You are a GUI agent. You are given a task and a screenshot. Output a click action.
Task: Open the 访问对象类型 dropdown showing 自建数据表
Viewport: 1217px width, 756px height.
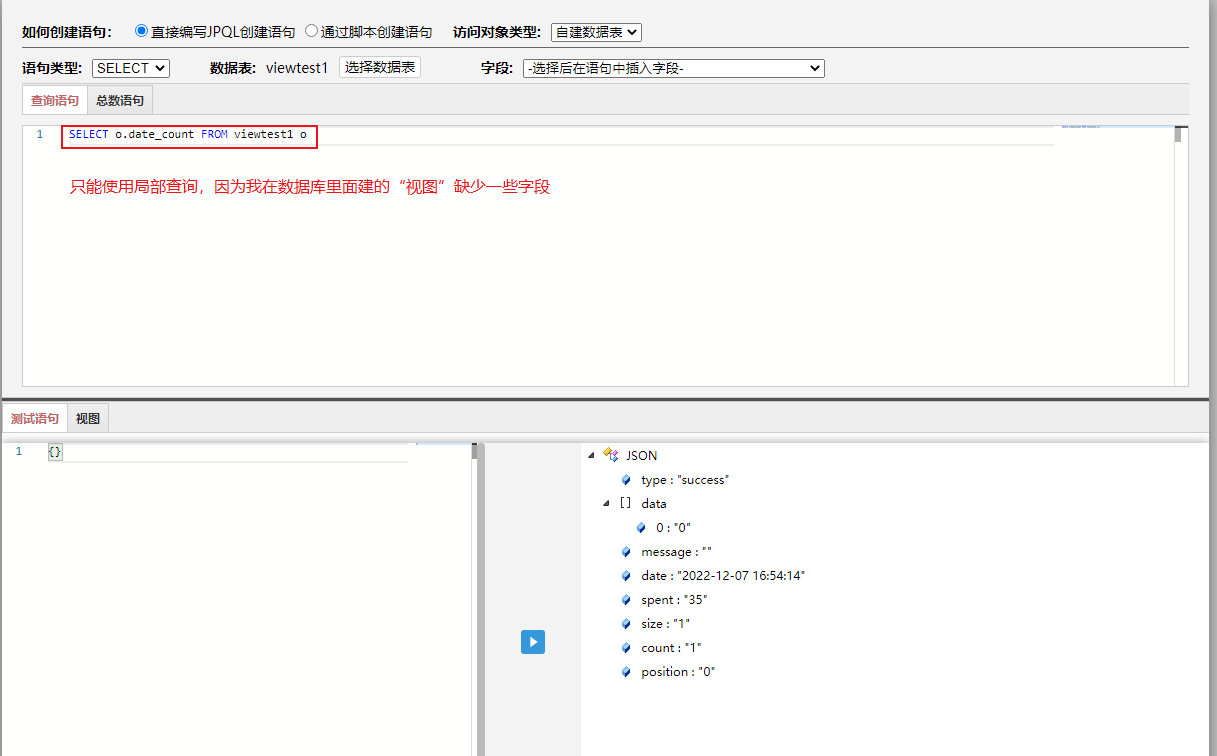[x=596, y=31]
